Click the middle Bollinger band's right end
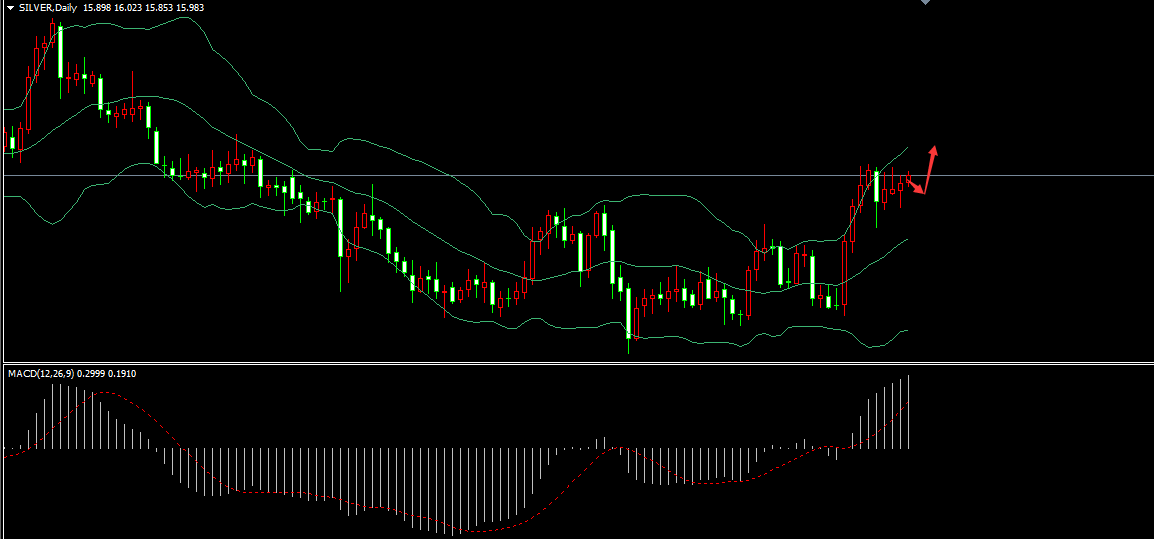 click(x=906, y=240)
